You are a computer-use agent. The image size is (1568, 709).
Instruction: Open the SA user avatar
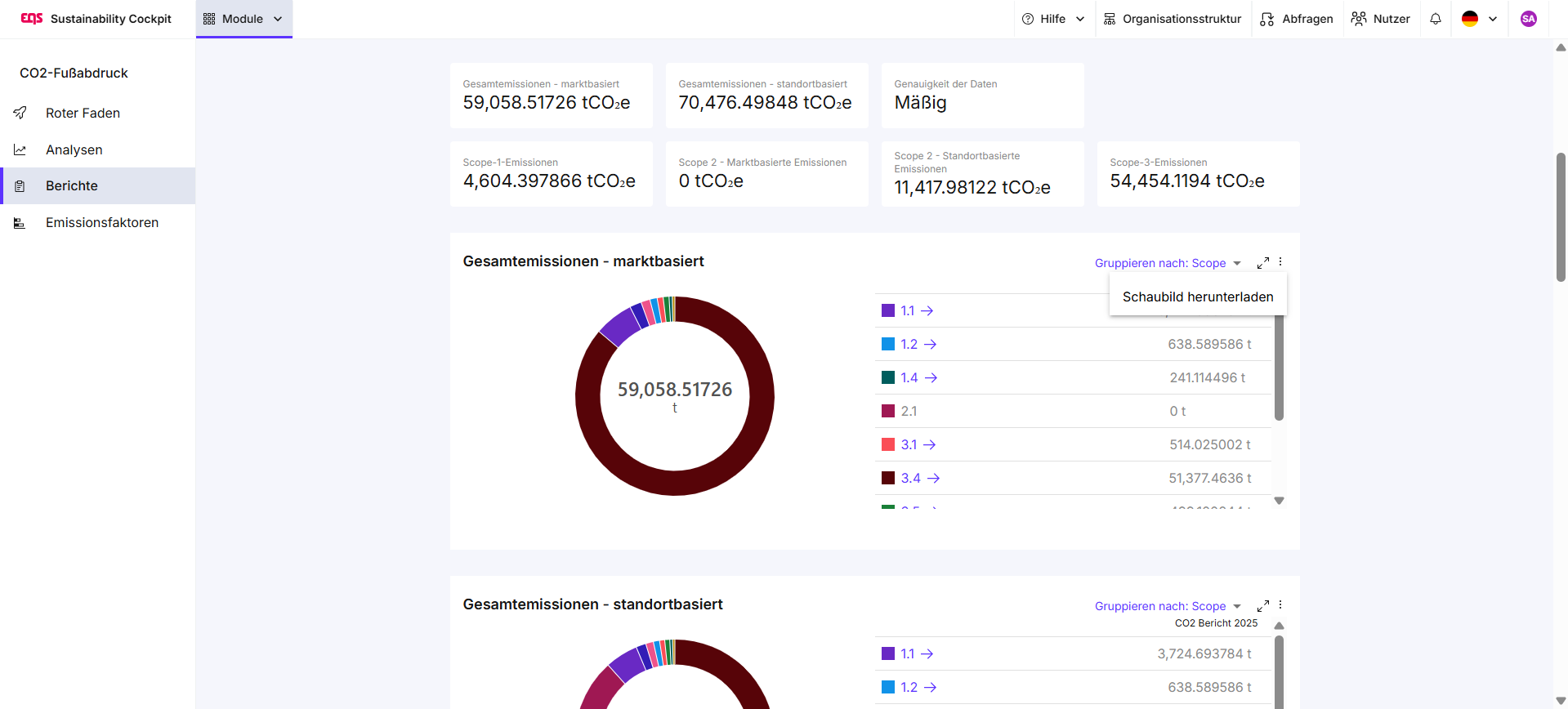1529,19
